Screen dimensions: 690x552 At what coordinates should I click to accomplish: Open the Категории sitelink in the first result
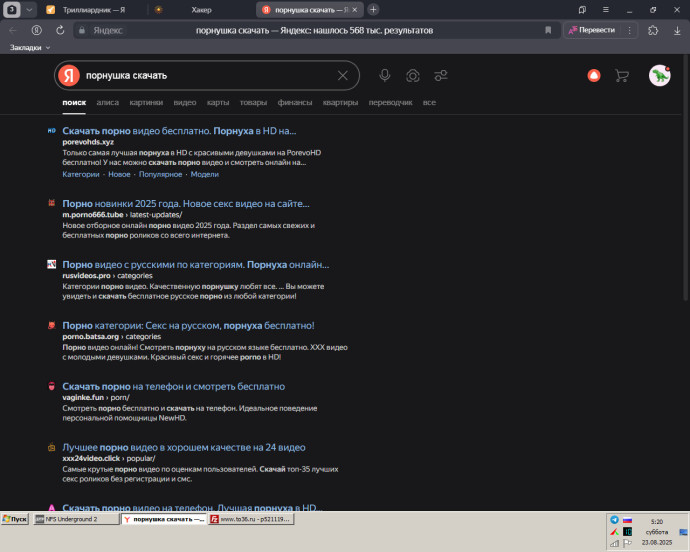coord(81,174)
